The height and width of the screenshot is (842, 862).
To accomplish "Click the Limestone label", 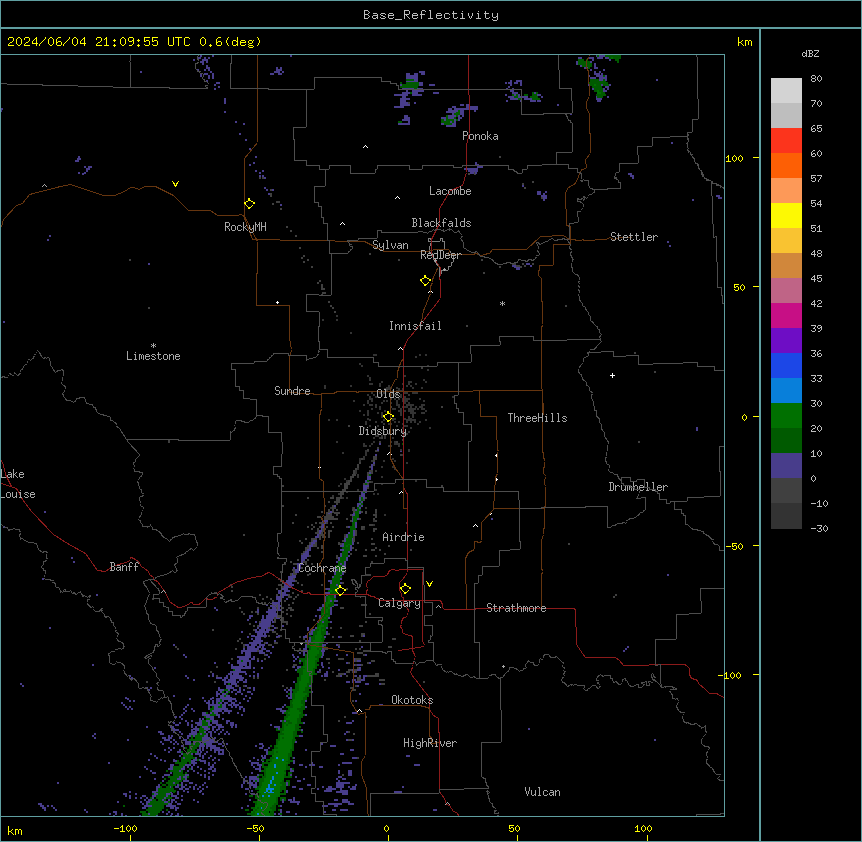I will [153, 356].
